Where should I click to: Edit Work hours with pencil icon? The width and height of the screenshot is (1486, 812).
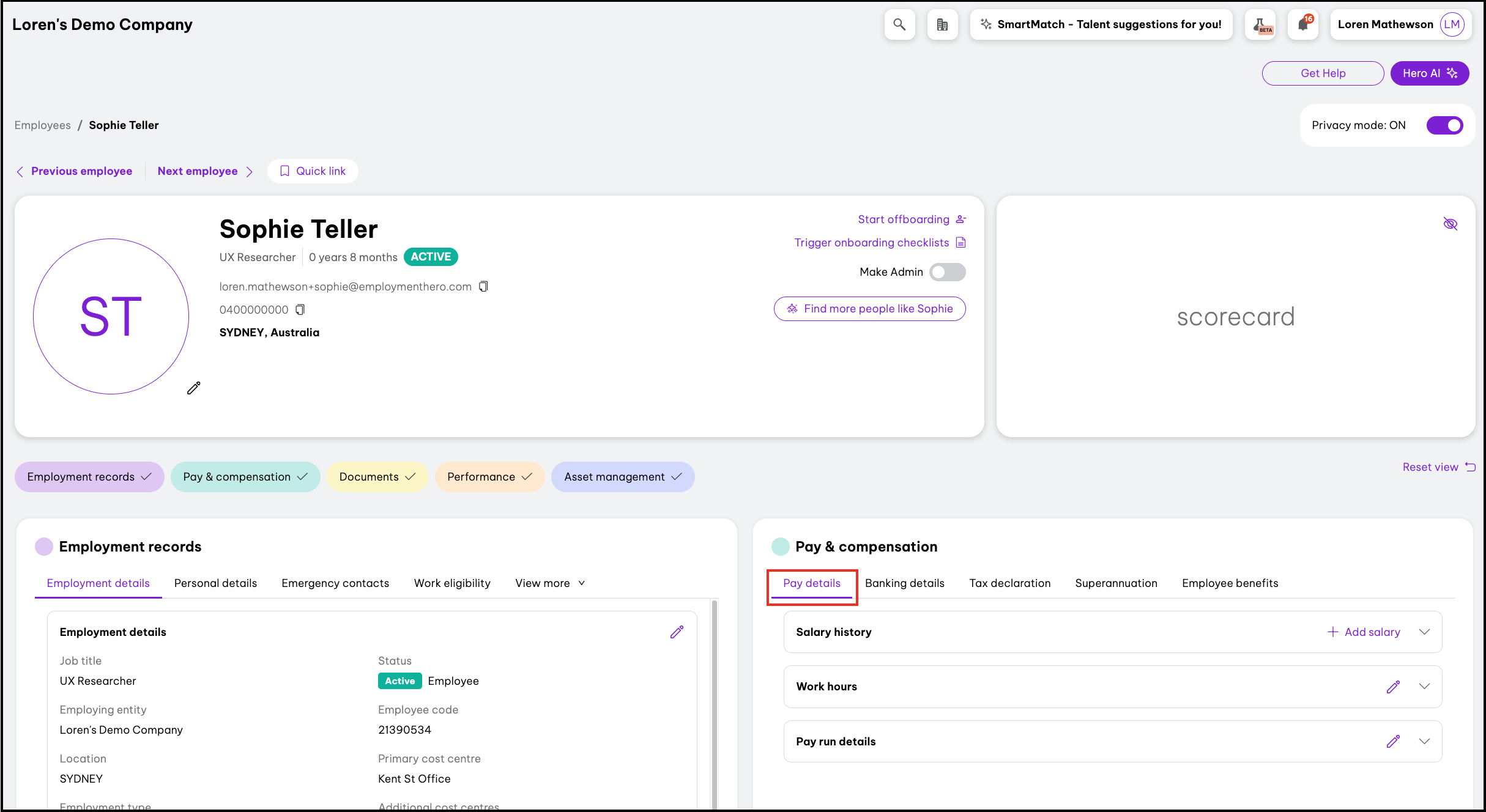pyautogui.click(x=1393, y=687)
